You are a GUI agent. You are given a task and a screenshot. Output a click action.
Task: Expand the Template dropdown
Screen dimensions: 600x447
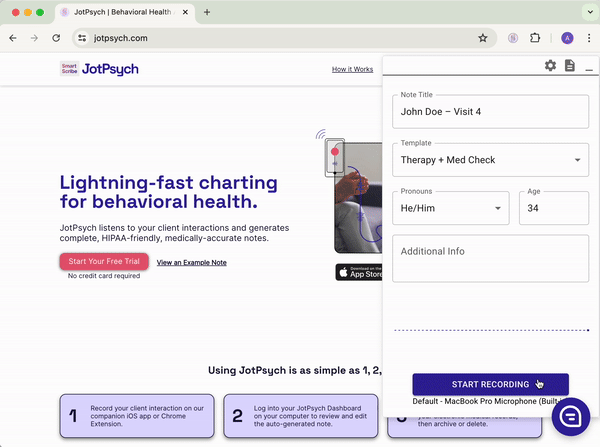tap(491, 160)
